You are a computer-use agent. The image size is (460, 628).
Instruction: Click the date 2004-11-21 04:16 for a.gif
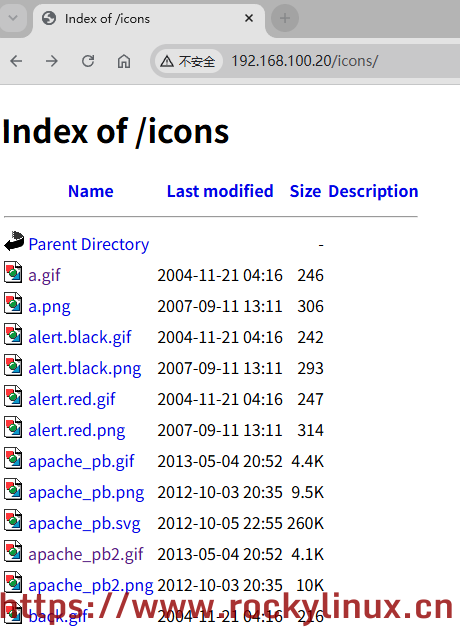pyautogui.click(x=220, y=276)
